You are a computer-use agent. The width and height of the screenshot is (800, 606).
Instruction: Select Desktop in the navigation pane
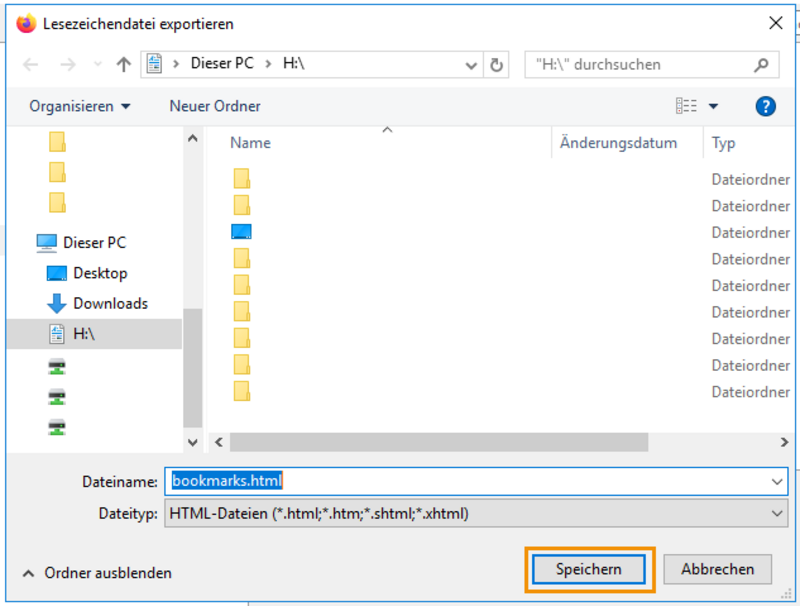tap(87, 273)
